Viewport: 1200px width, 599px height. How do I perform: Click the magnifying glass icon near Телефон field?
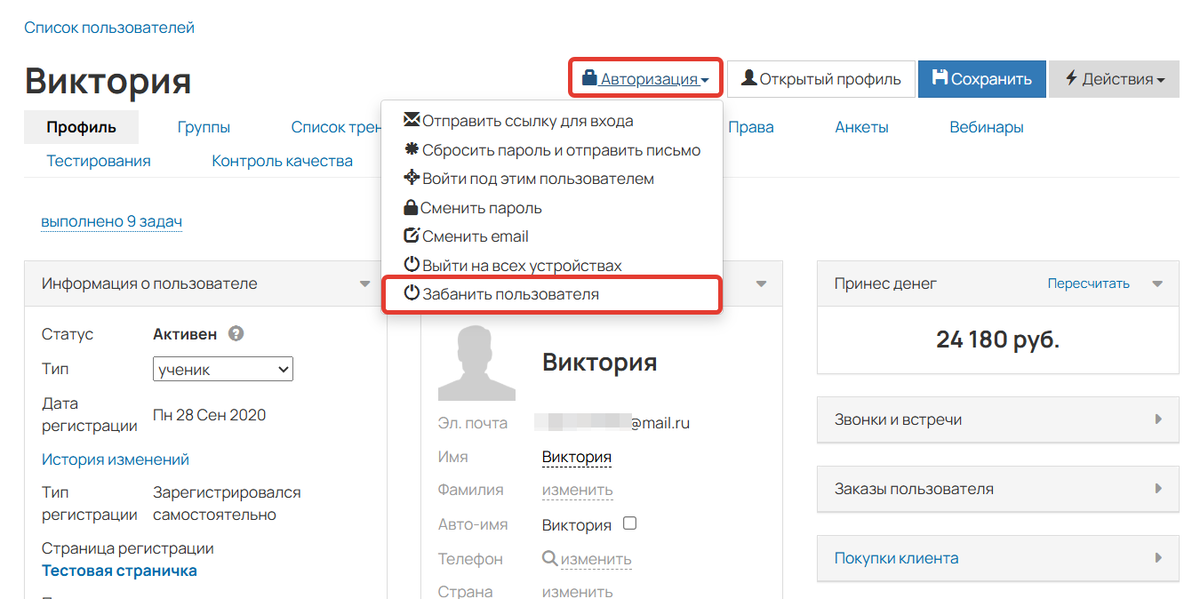[x=552, y=558]
